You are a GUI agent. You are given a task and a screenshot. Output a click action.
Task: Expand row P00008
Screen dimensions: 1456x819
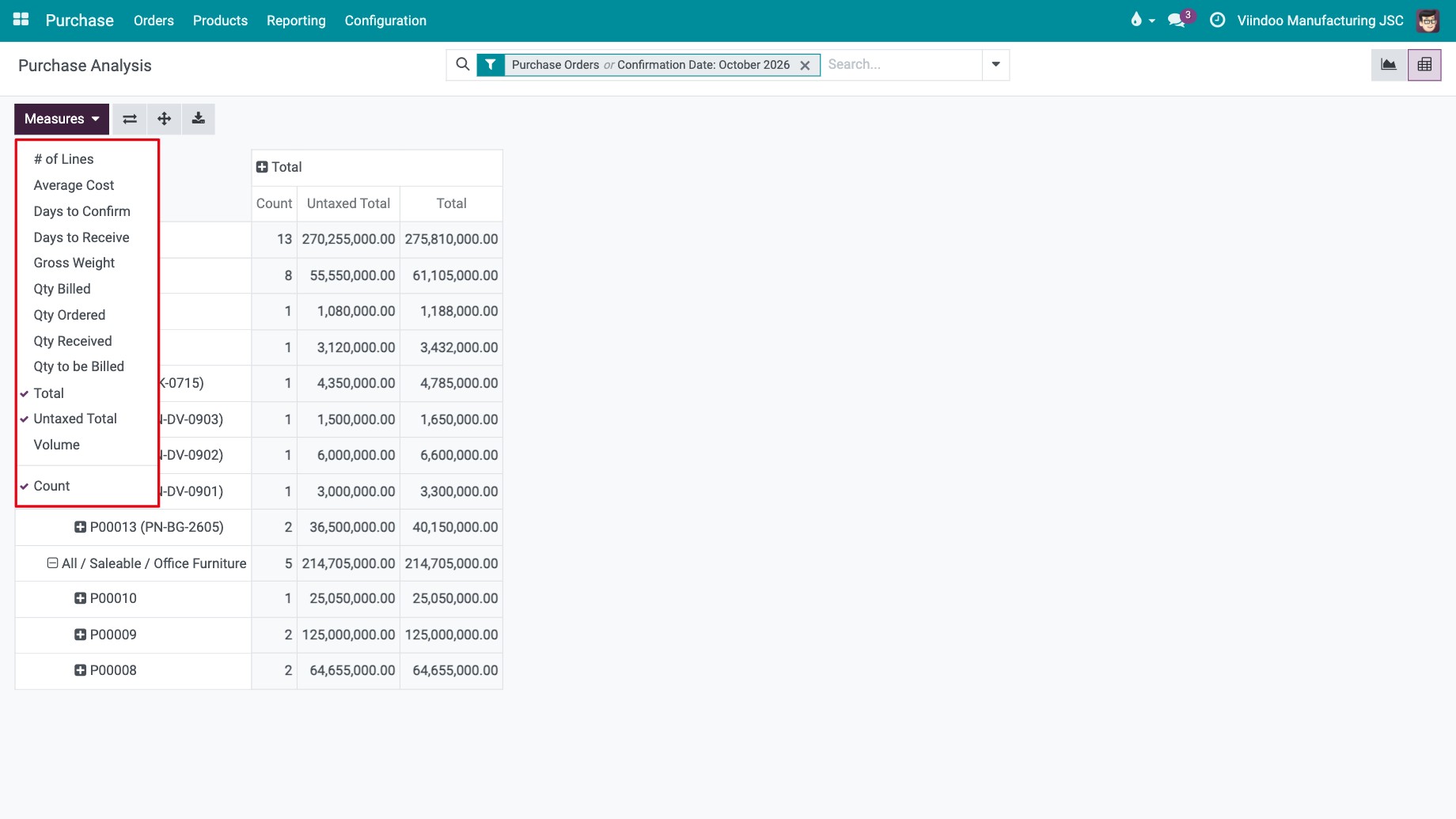click(x=80, y=670)
